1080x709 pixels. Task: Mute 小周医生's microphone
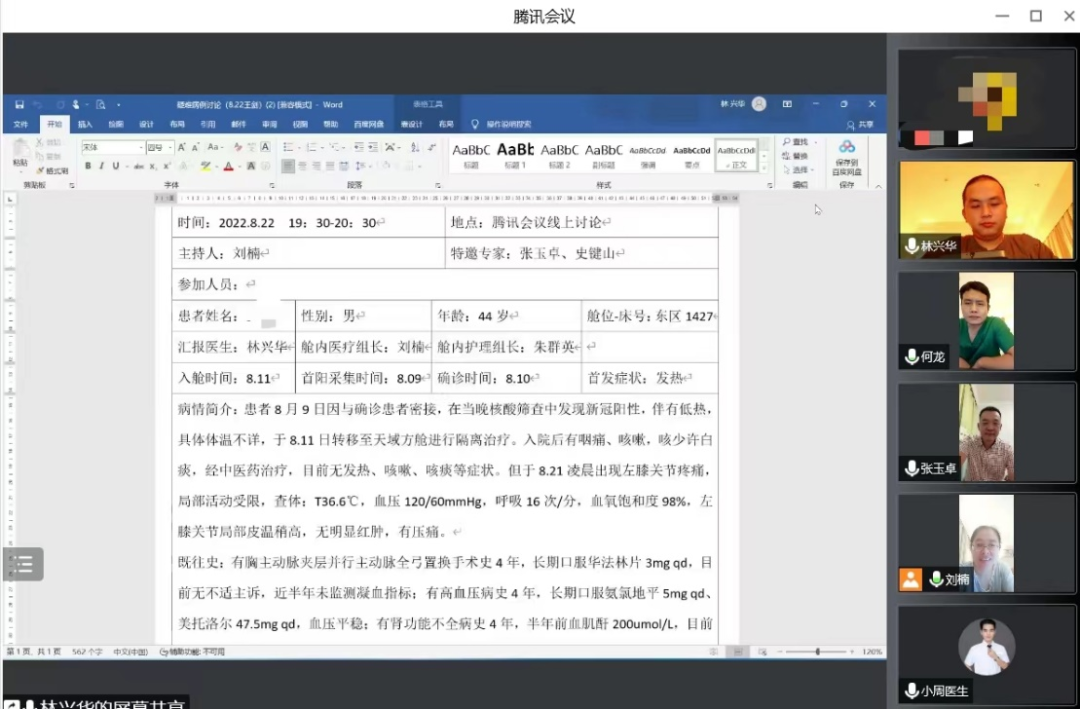tap(912, 691)
